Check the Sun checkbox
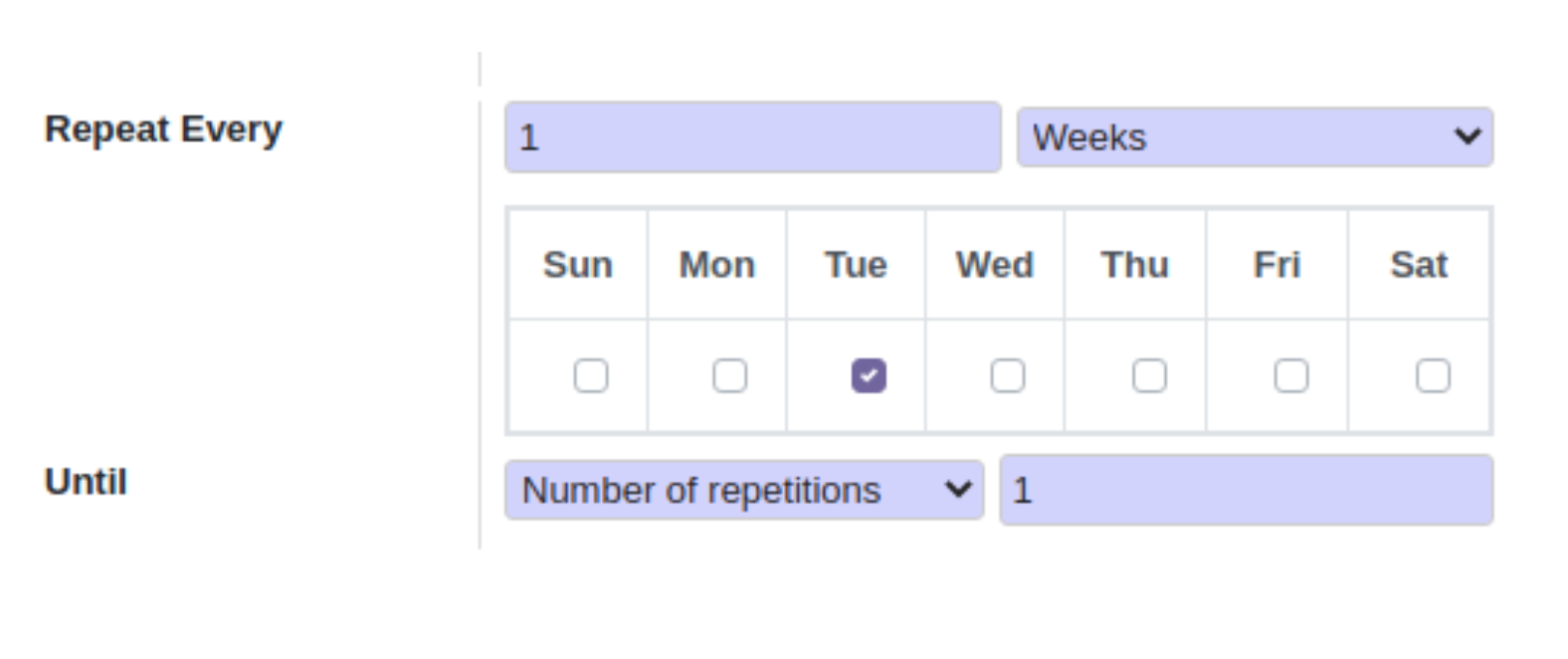This screenshot has height=659, width=1568. click(x=590, y=376)
